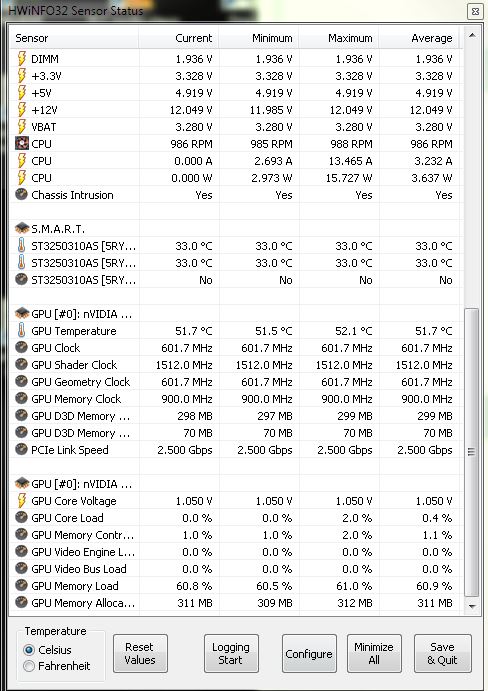The width and height of the screenshot is (488, 691).
Task: Click the lightning icon for GPU Core Voltage
Action: click(x=21, y=501)
